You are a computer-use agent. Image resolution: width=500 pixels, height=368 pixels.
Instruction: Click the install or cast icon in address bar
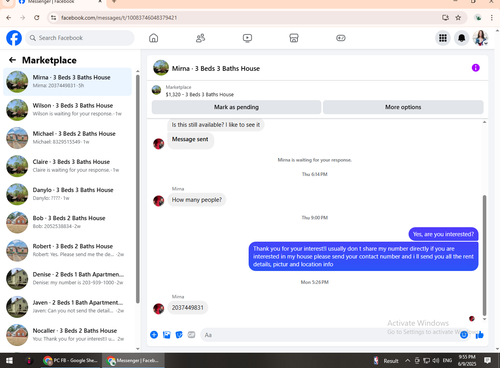click(x=445, y=18)
